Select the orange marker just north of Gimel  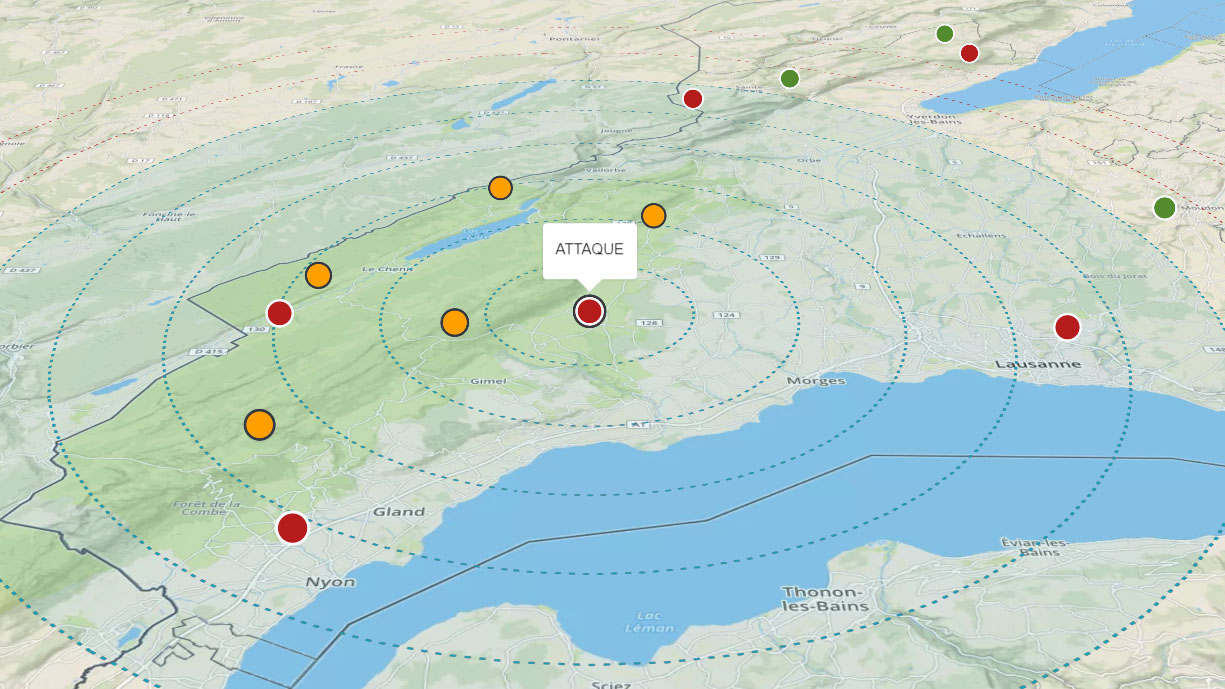(454, 322)
